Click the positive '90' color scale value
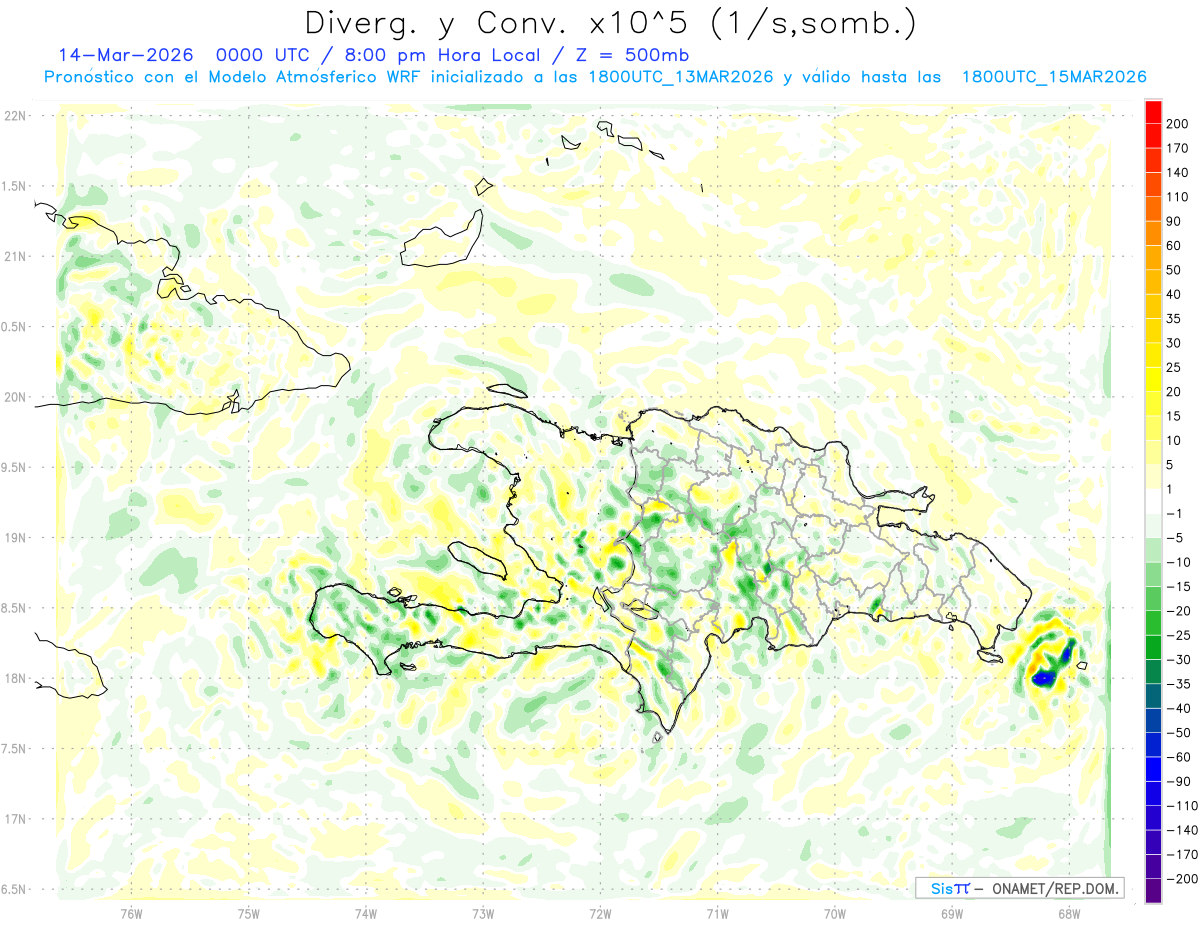 click(1174, 221)
